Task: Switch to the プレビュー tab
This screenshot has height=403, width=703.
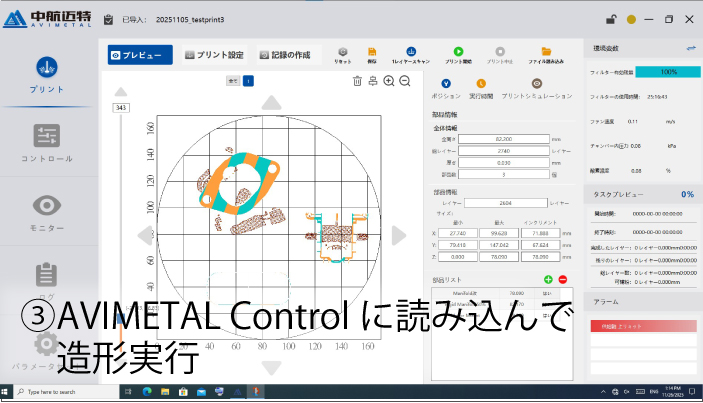Action: 140,55
